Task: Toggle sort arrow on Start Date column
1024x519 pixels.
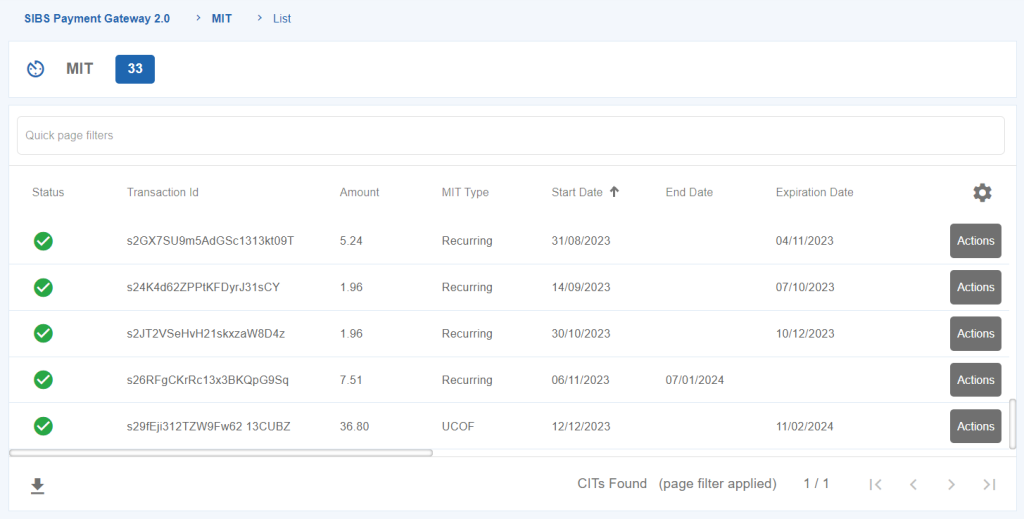Action: click(x=614, y=192)
